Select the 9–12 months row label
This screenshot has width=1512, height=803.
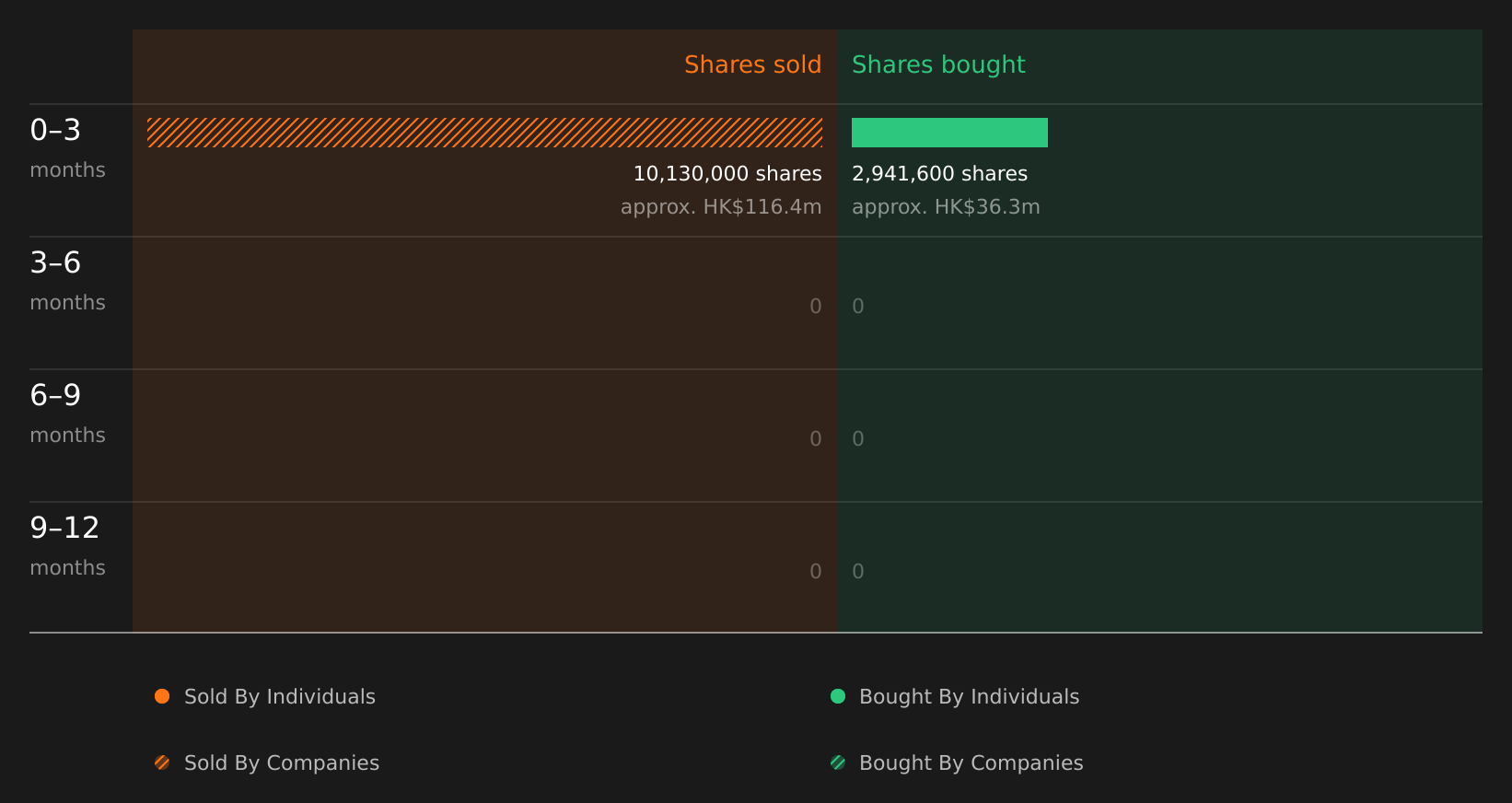pos(67,546)
